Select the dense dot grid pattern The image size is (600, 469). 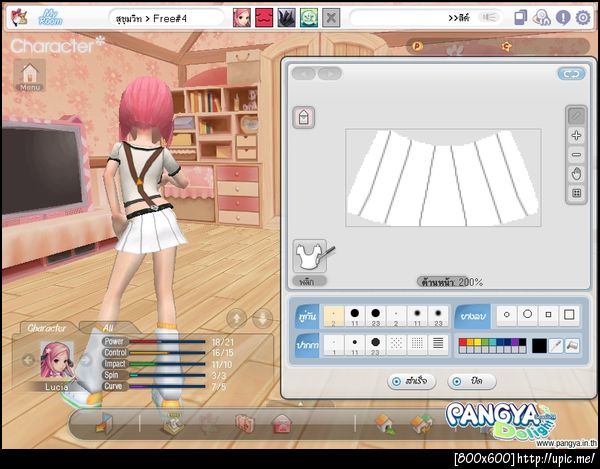417,344
